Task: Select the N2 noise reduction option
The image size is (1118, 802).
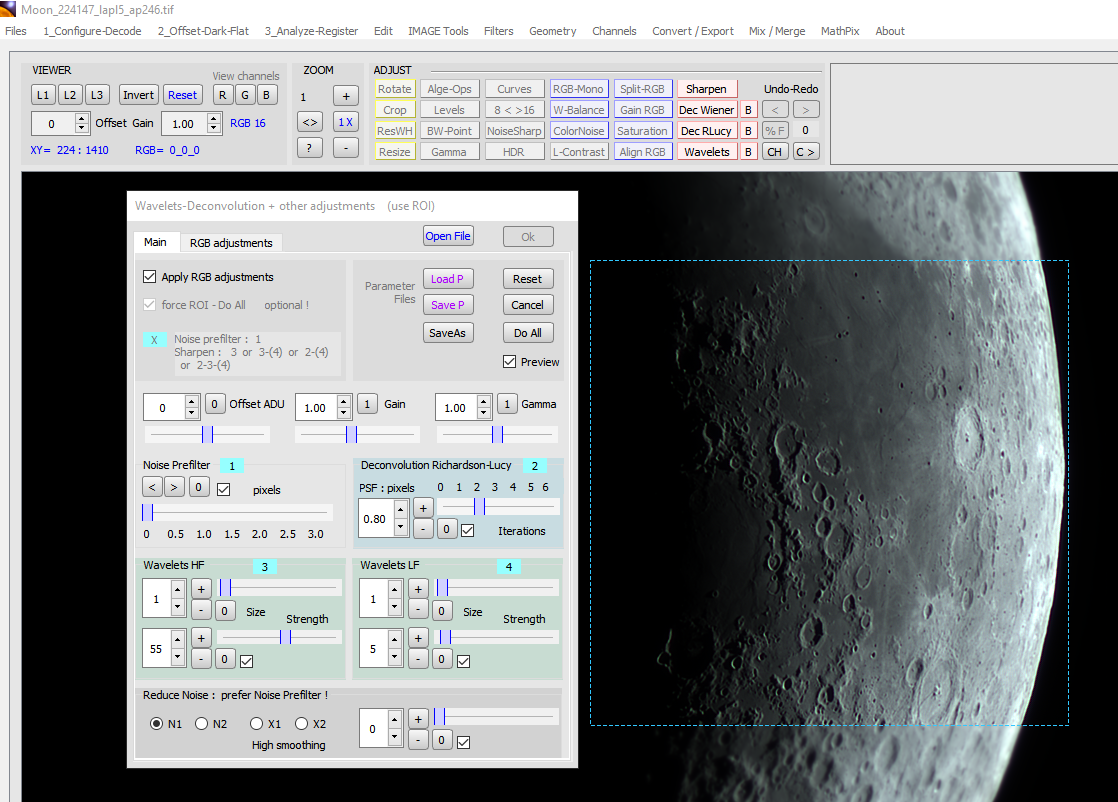Action: [201, 724]
